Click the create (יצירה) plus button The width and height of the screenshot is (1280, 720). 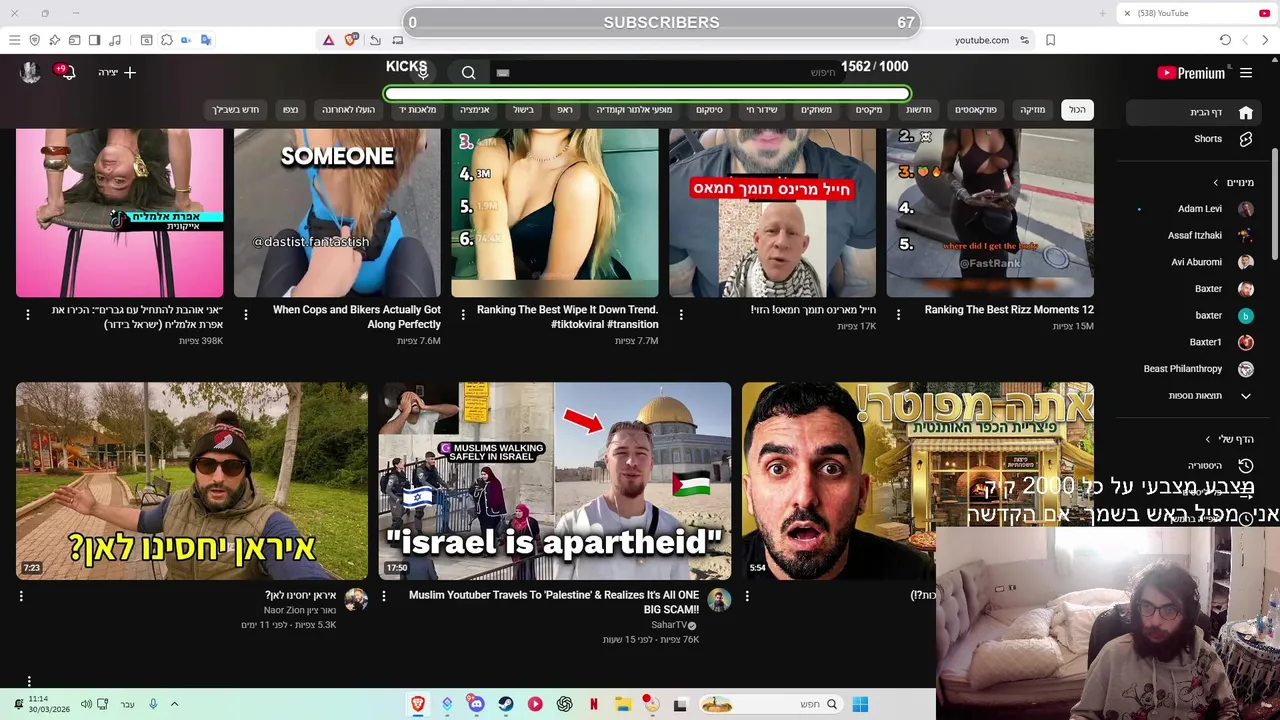click(117, 72)
